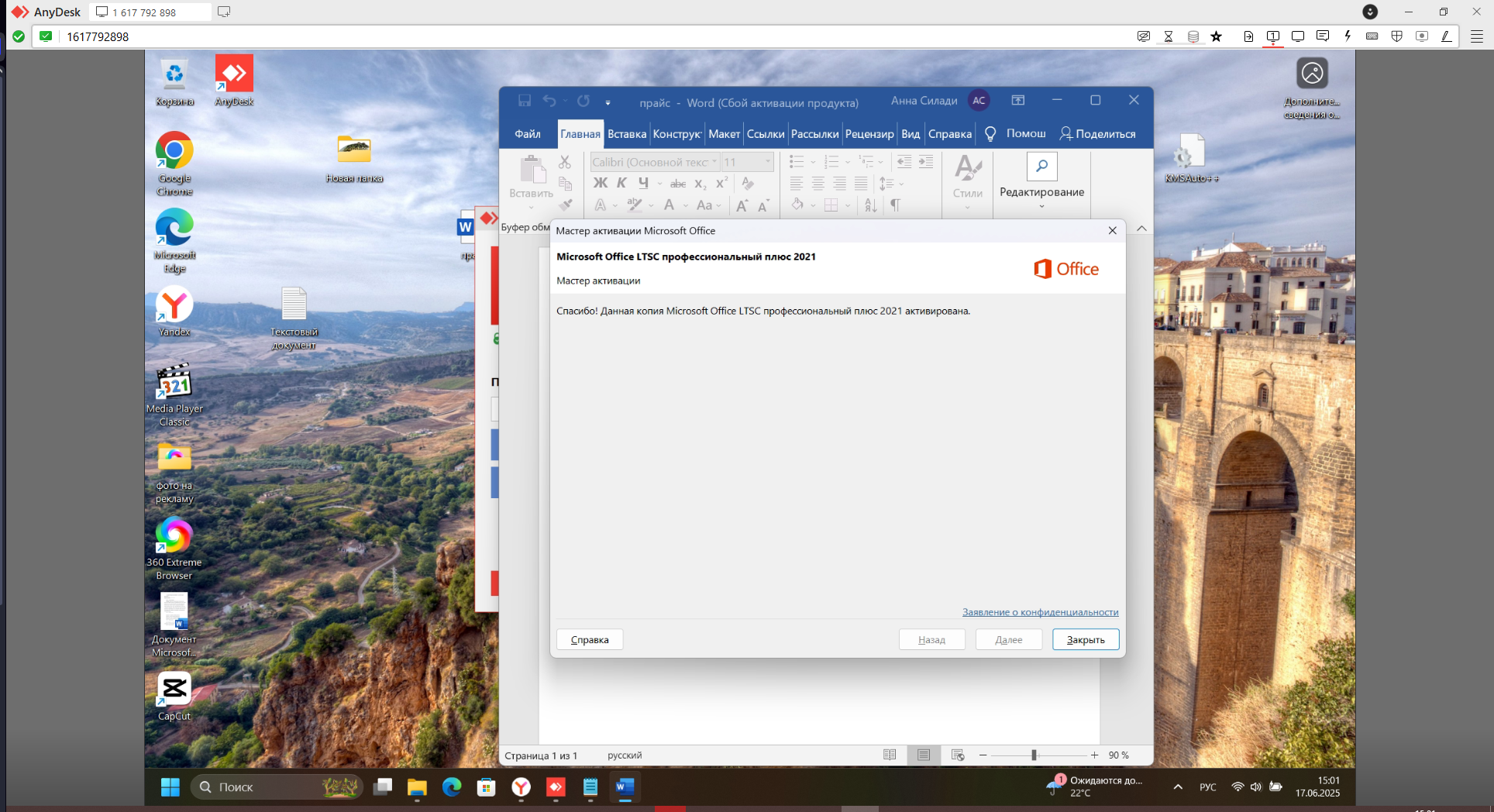Click AnyDesk whiteboard pen icon
The height and width of the screenshot is (812, 1494).
[x=1446, y=36]
